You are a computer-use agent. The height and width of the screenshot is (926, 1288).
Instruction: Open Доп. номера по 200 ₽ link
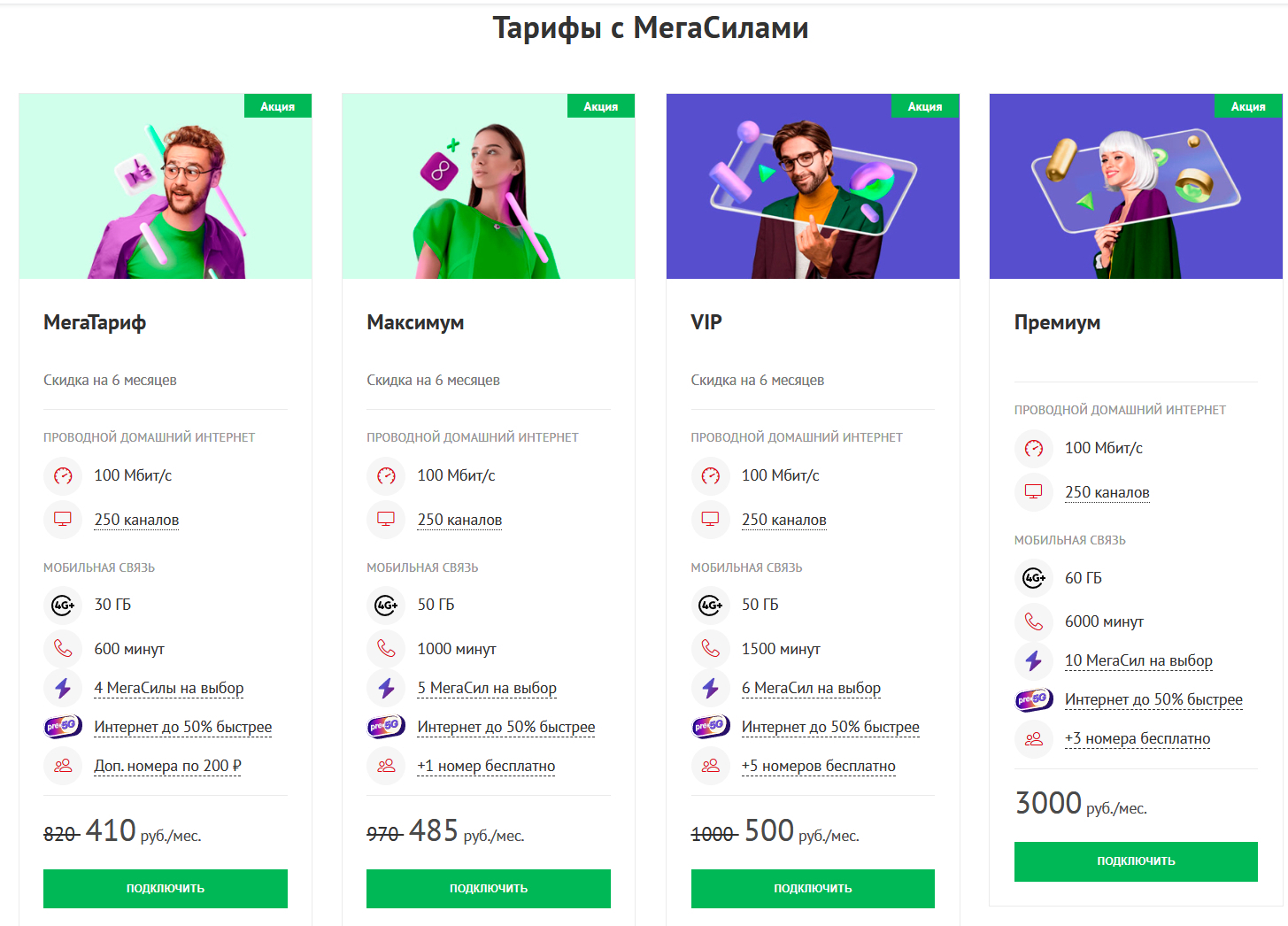tap(167, 766)
